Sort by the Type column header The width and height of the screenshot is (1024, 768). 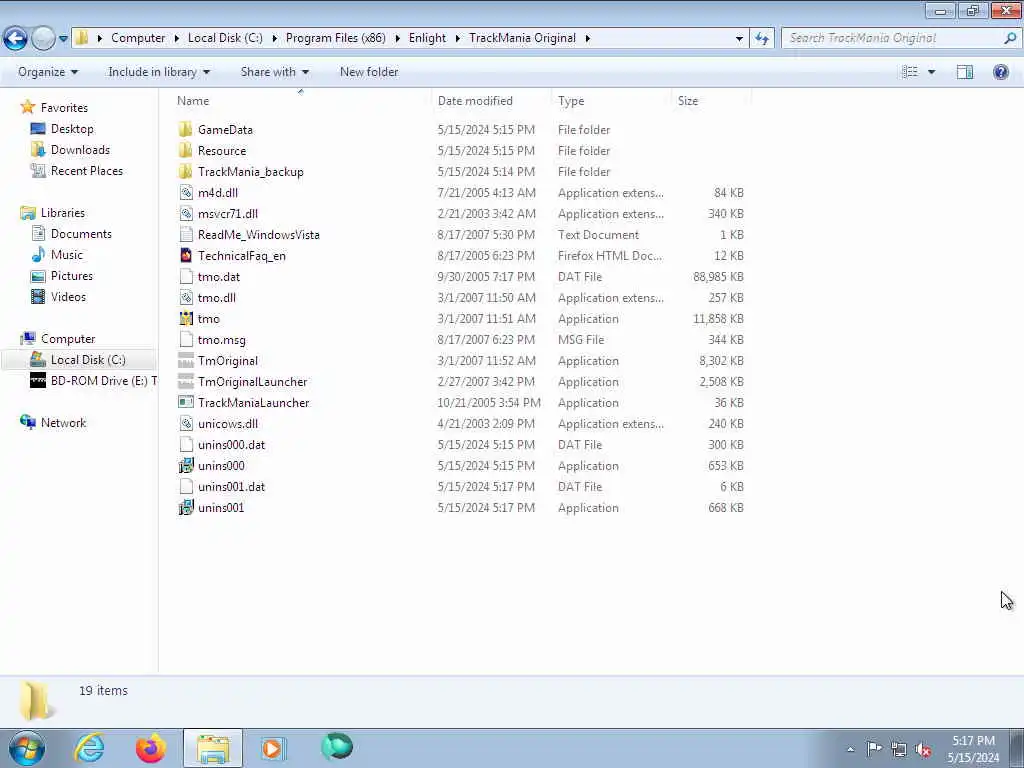[x=571, y=101]
